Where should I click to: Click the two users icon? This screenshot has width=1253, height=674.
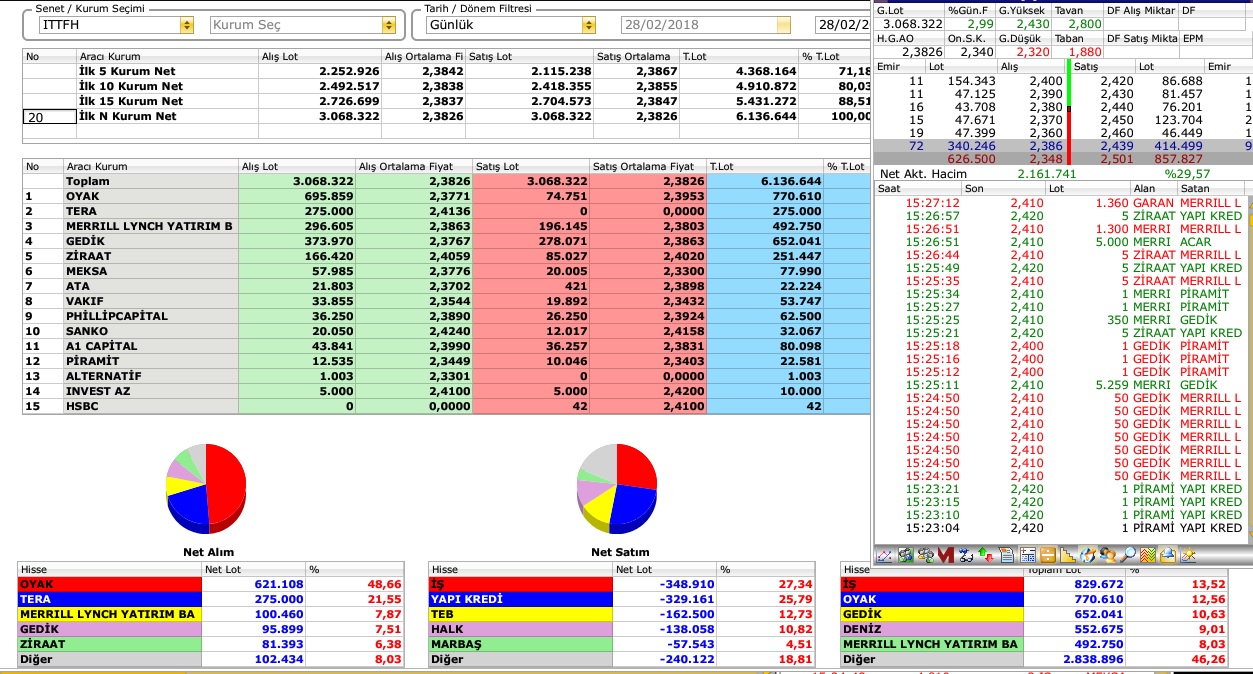1108,555
